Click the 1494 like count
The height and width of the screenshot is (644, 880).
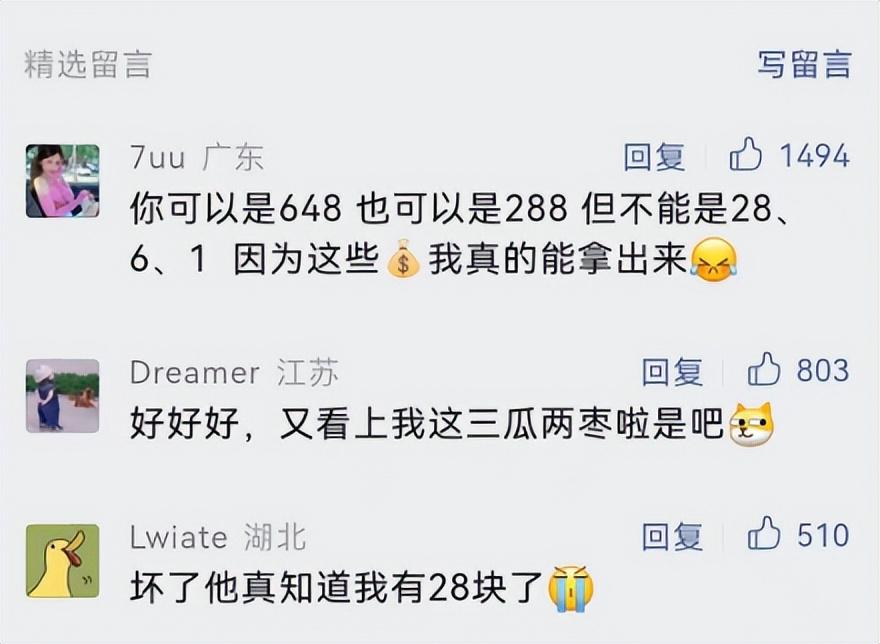pos(814,155)
